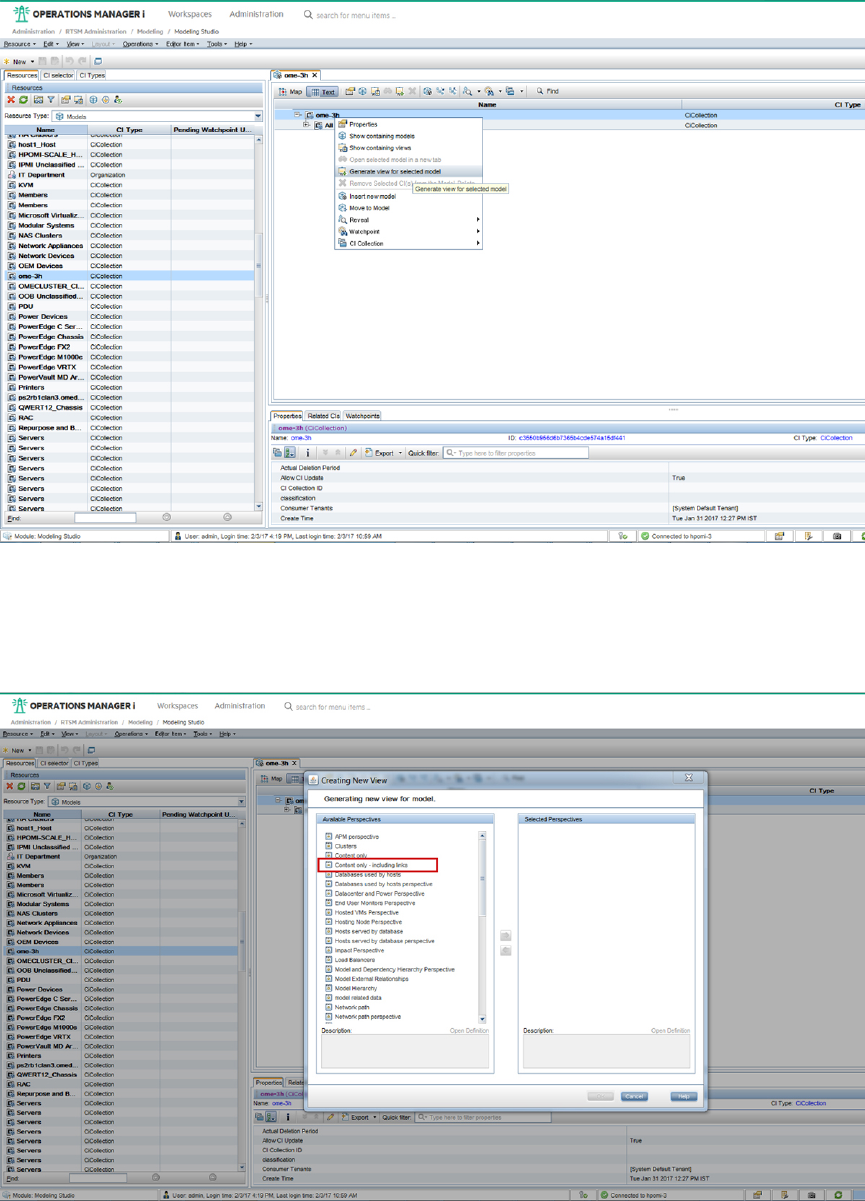Viewport: 865px width, 1201px height.
Task: Expand CI Collection submenu in context menu
Action: pyautogui.click(x=408, y=243)
